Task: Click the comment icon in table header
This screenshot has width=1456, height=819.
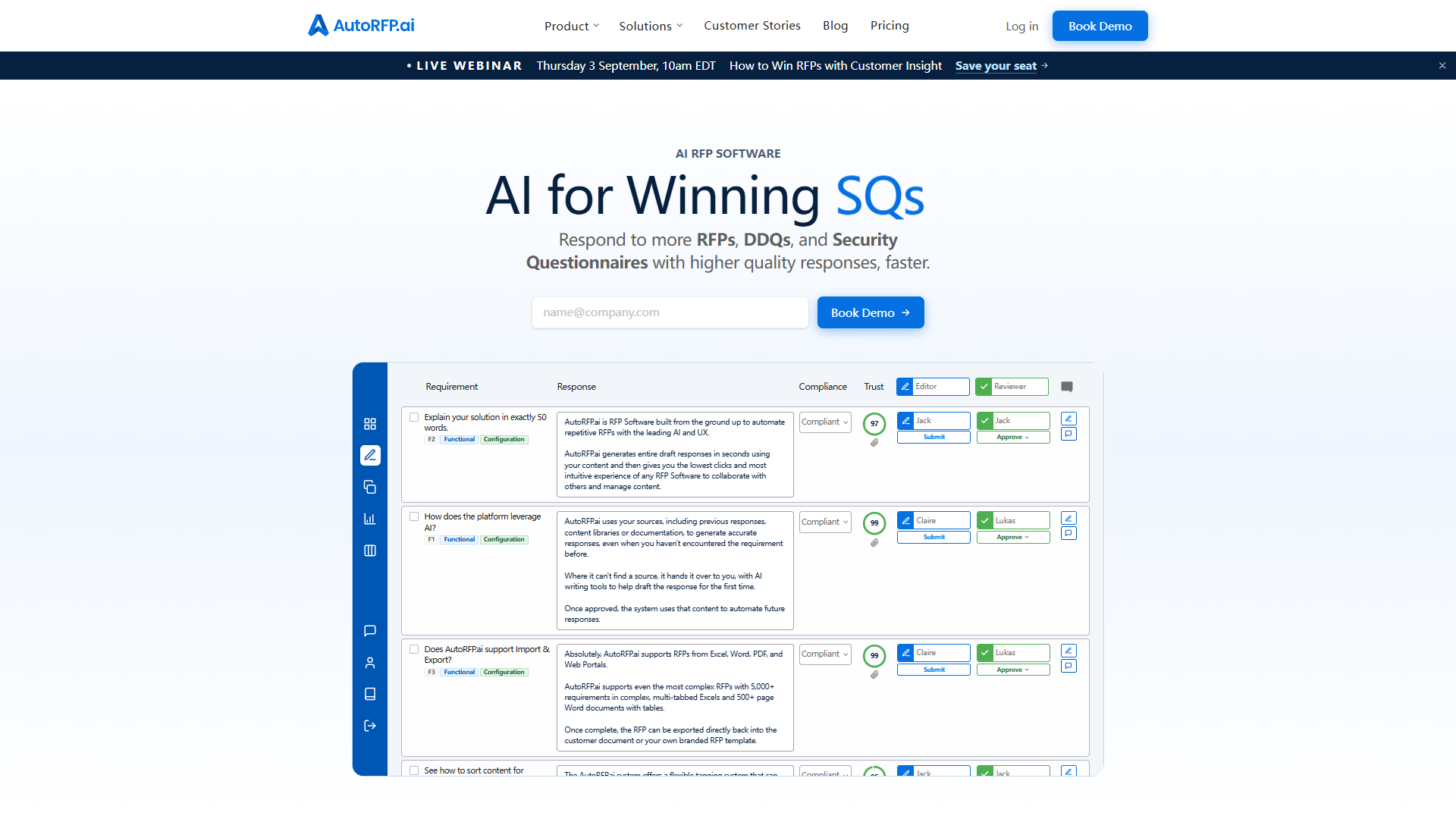Action: [x=1067, y=387]
